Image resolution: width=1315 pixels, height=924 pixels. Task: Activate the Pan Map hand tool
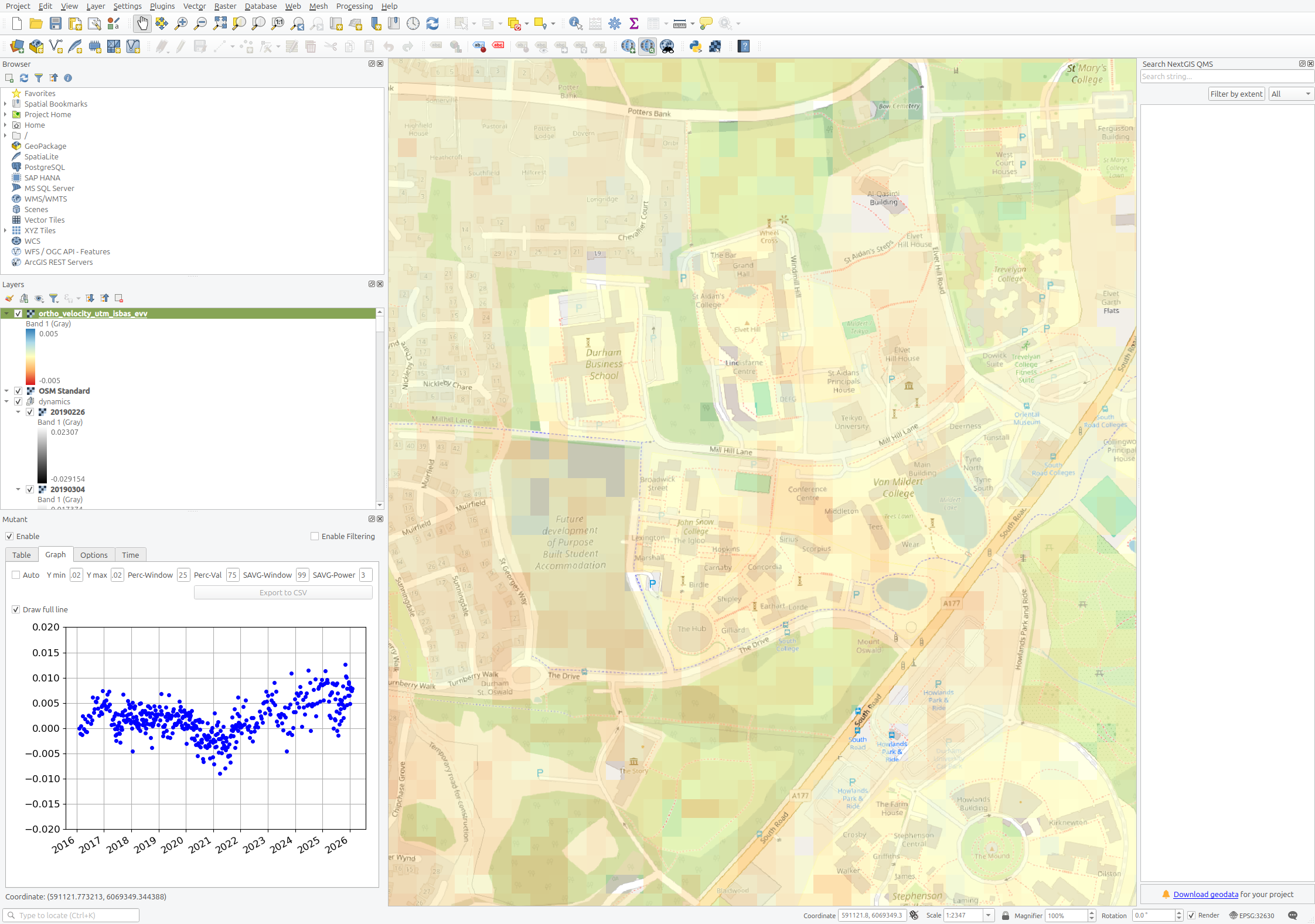coord(142,23)
